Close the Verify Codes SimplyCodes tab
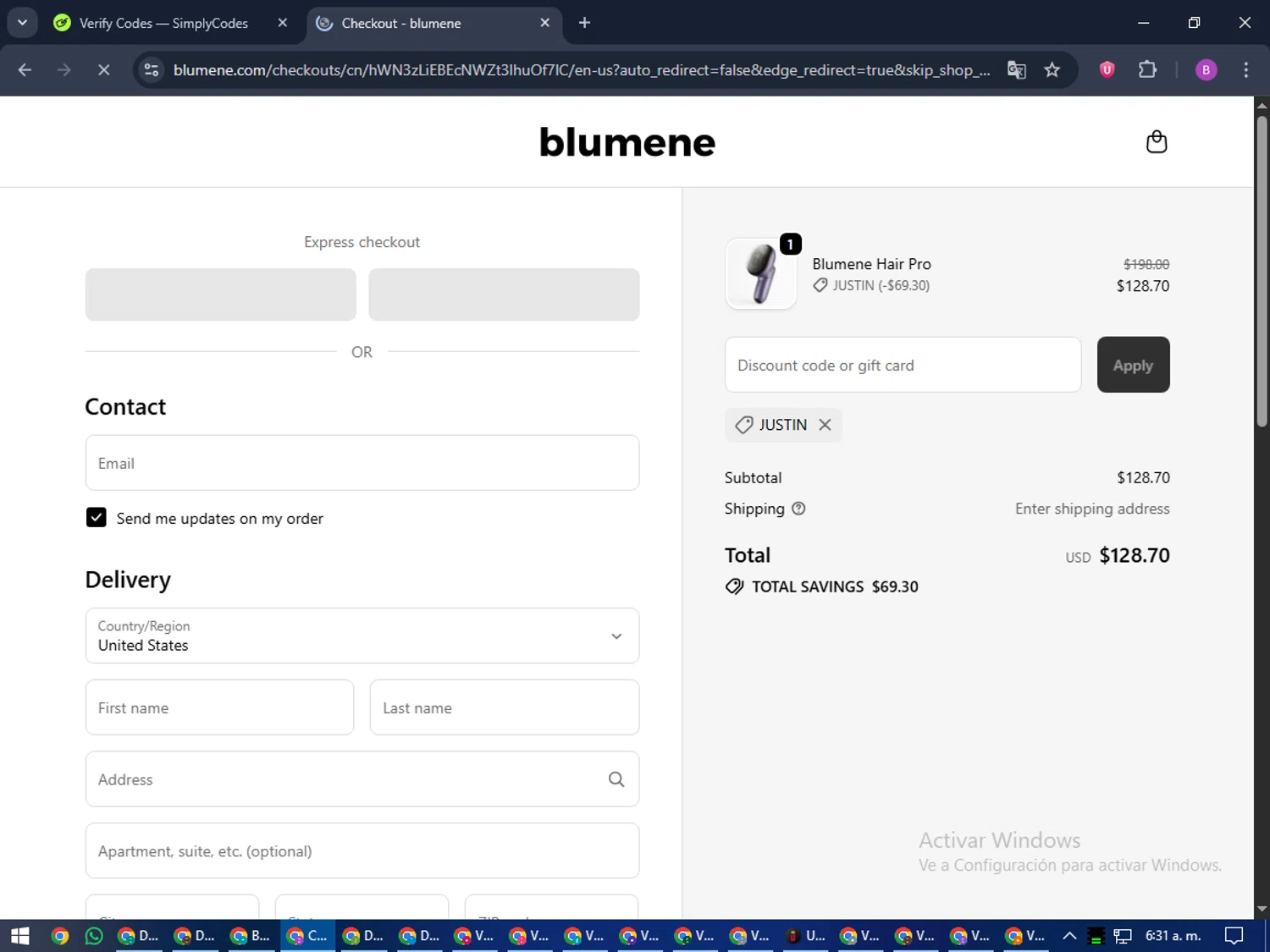The width and height of the screenshot is (1270, 952). (283, 23)
